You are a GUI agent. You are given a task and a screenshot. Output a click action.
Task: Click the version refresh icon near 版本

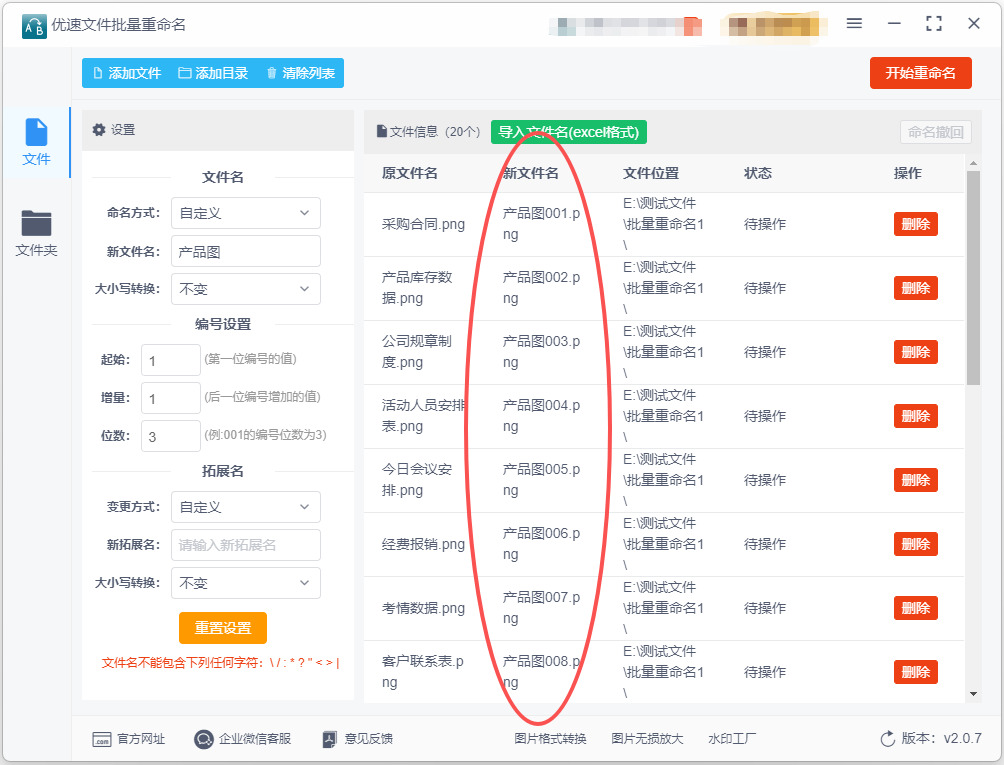coord(887,739)
